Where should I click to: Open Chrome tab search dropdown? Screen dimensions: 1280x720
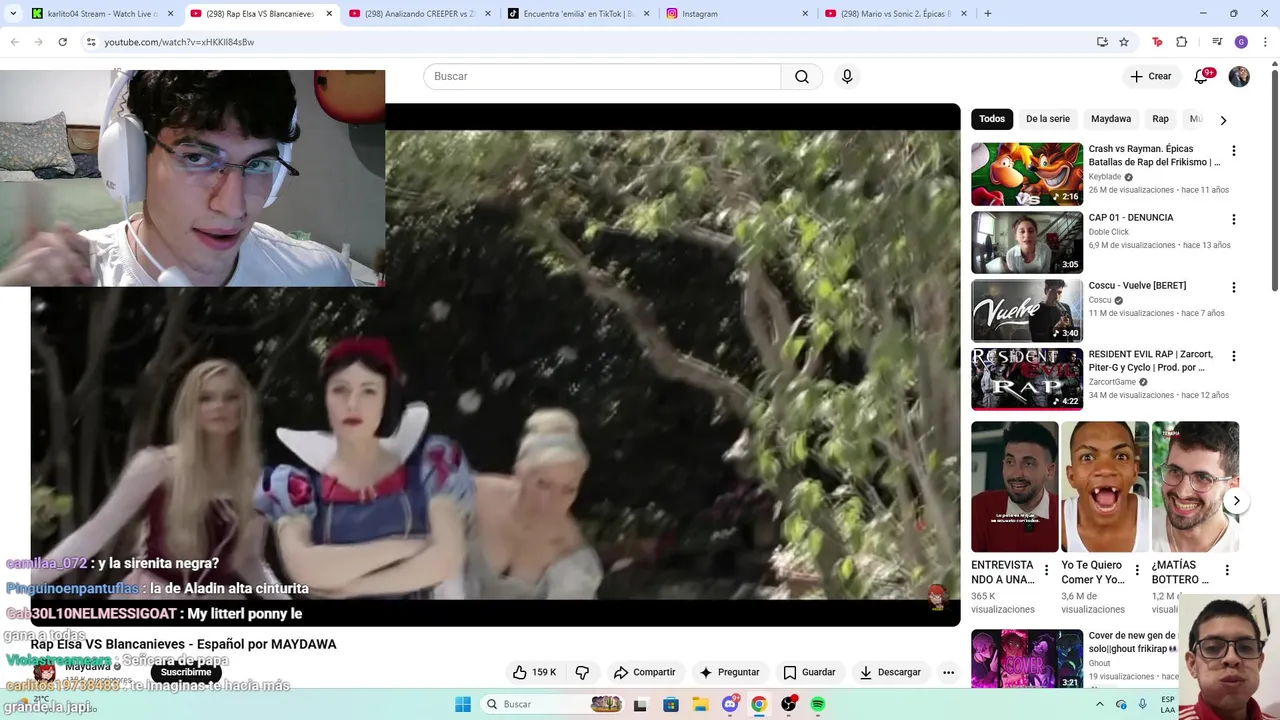tap(13, 14)
